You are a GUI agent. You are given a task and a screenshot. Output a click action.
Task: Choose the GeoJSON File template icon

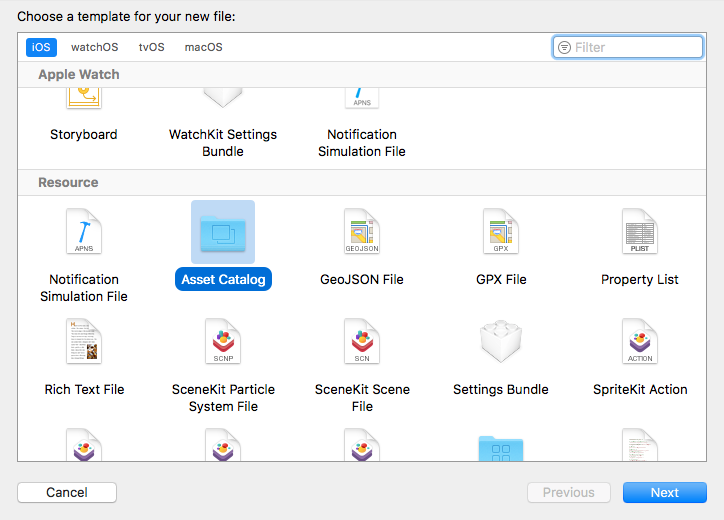tap(362, 231)
